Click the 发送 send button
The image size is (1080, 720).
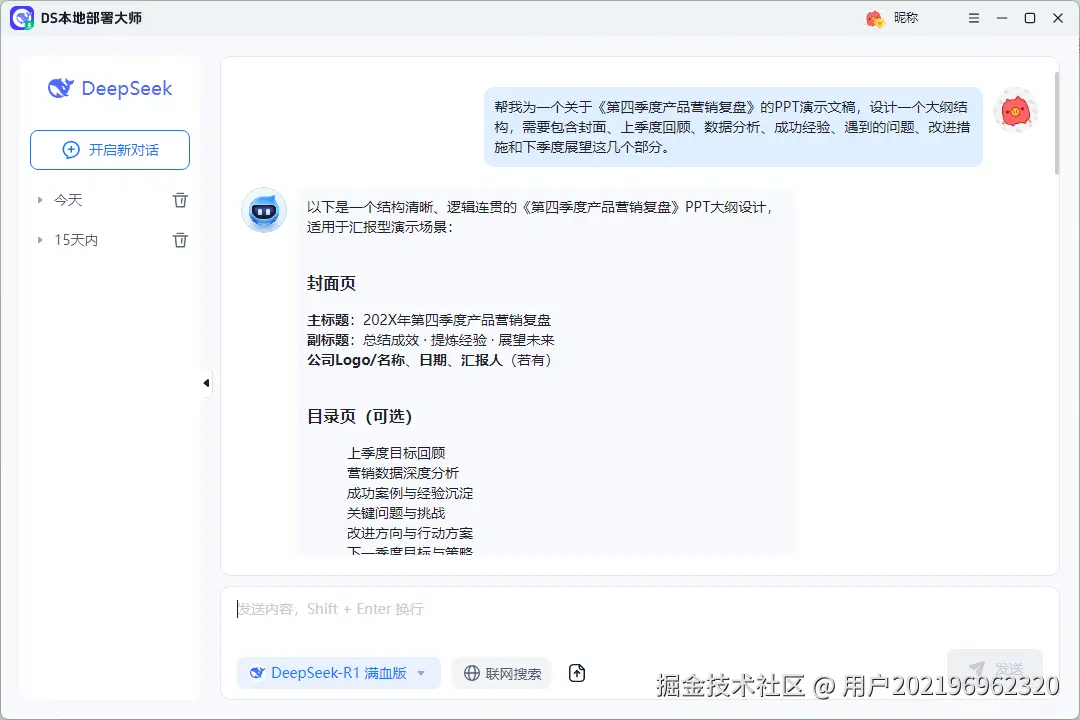[x=994, y=668]
